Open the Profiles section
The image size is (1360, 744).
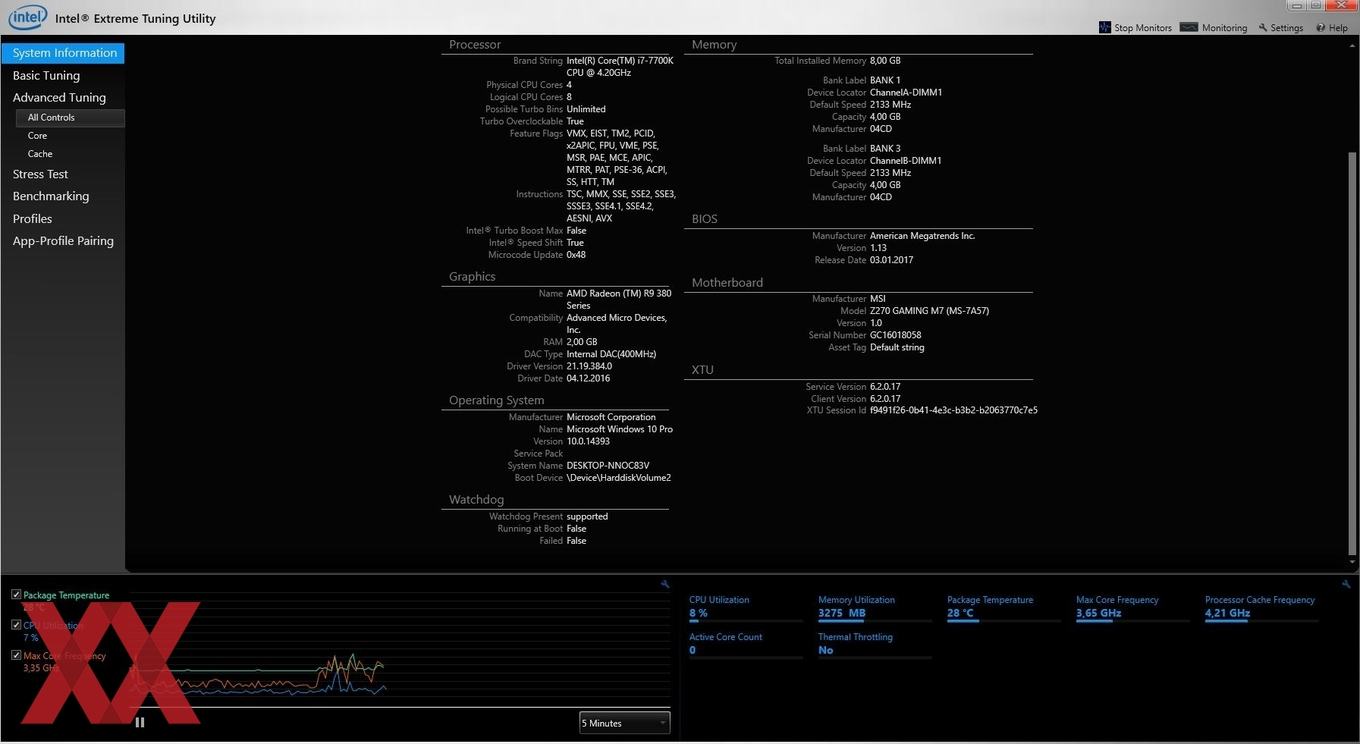(x=32, y=218)
